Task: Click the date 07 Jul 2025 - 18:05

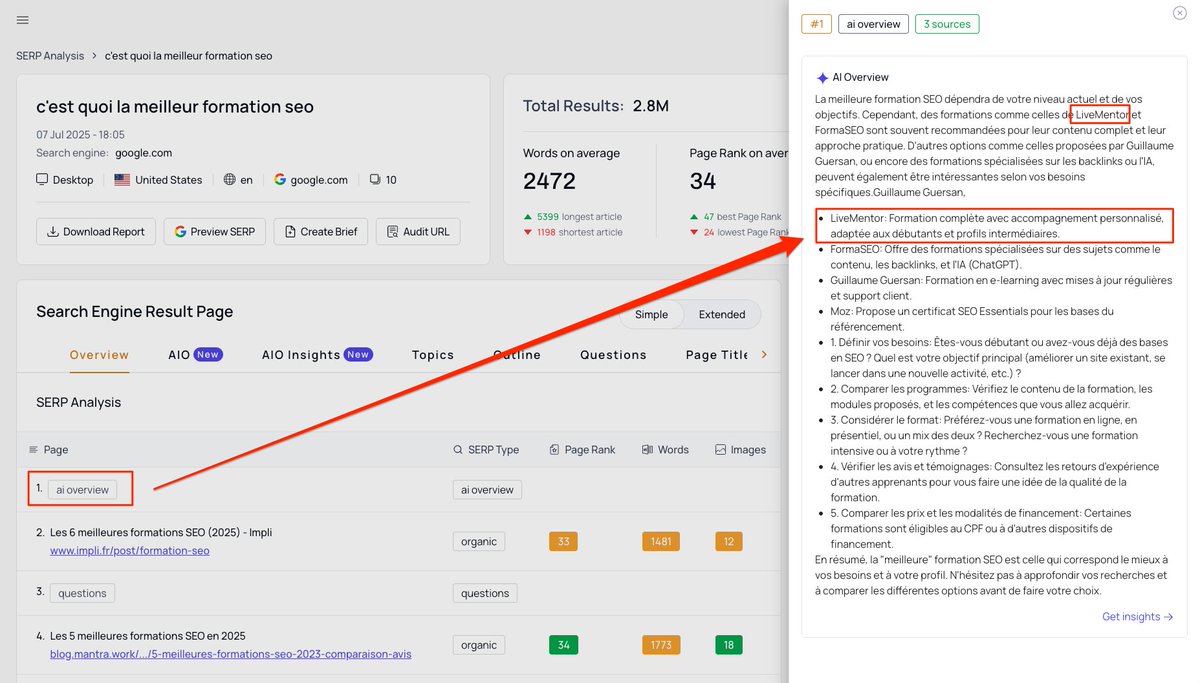Action: pyautogui.click(x=80, y=135)
